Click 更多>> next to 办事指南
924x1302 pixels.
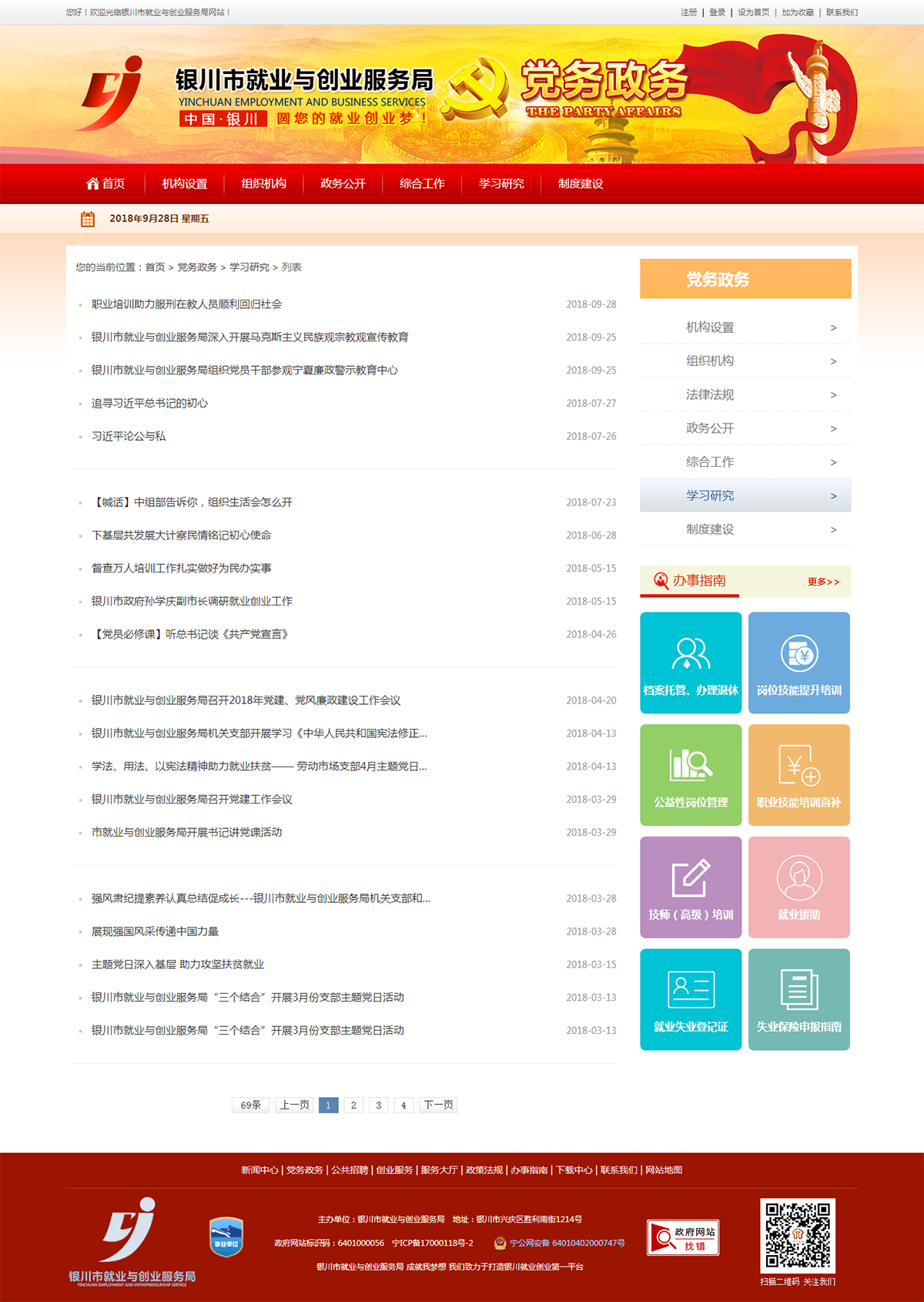[823, 582]
